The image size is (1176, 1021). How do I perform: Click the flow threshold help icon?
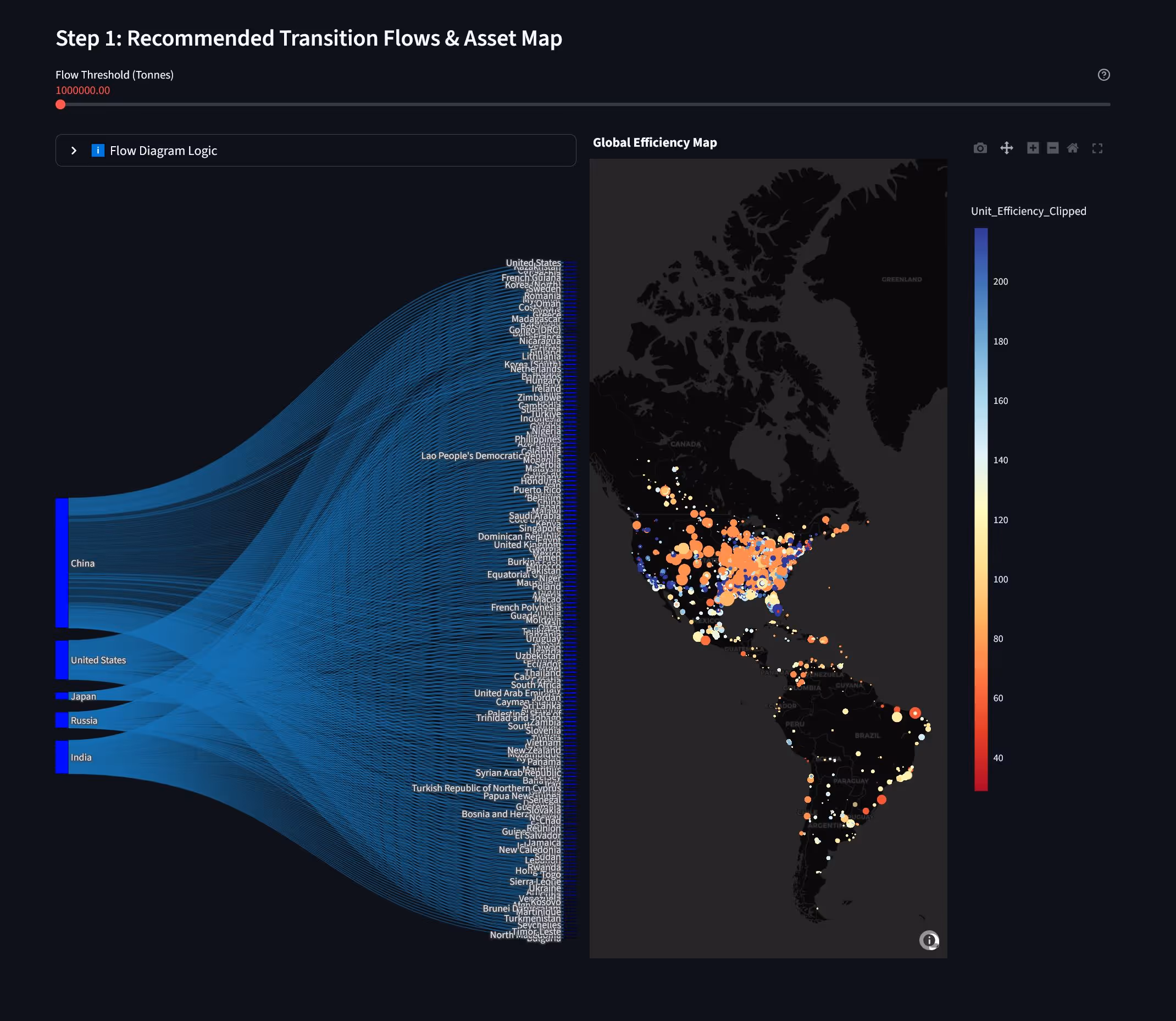coord(1103,75)
